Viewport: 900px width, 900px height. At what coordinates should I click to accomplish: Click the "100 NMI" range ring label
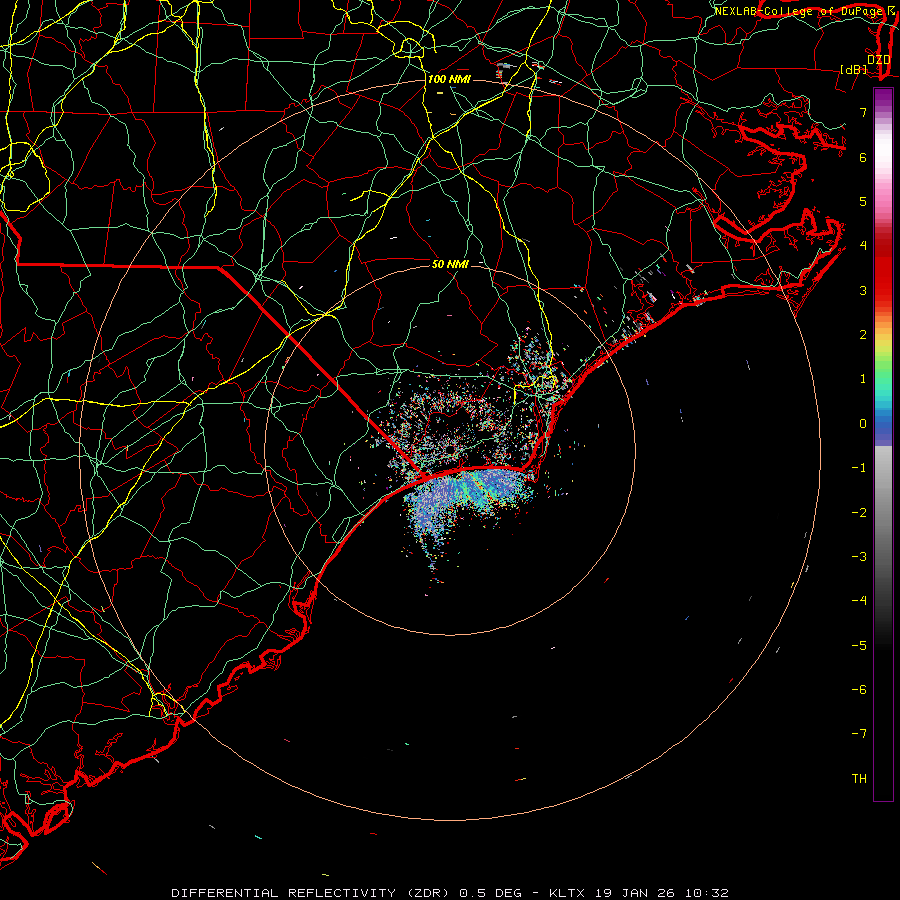pos(449,79)
